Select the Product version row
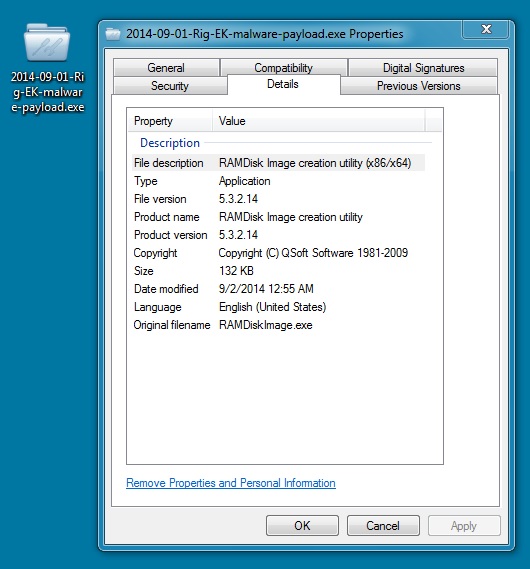The image size is (530, 569). click(278, 235)
